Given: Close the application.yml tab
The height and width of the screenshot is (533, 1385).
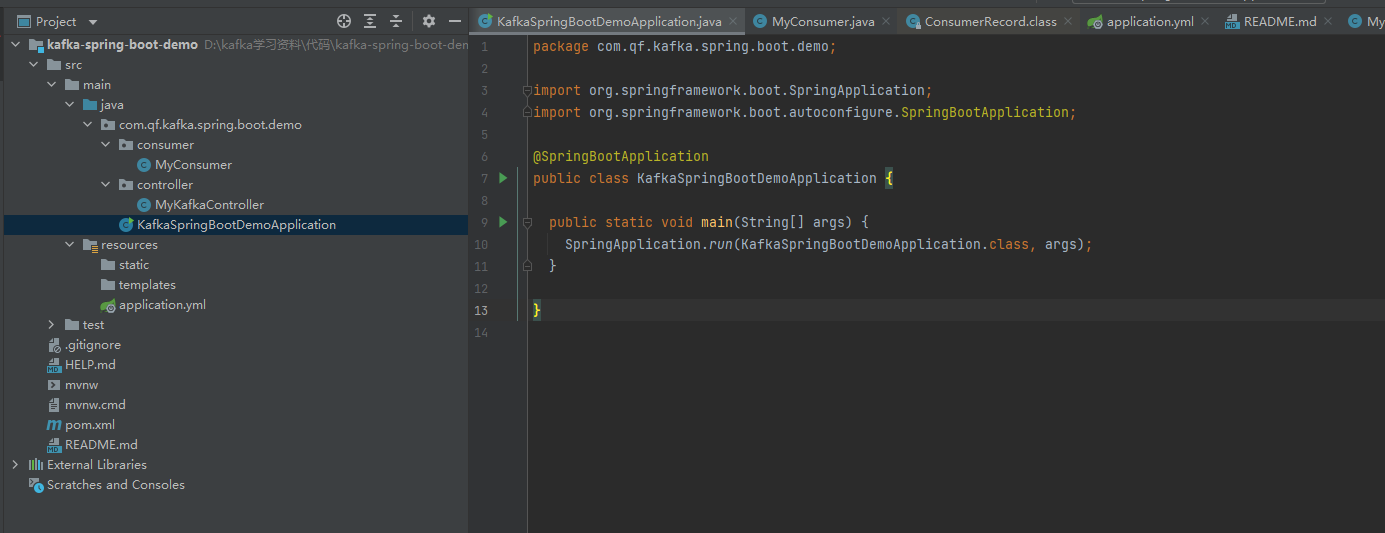Looking at the screenshot, I should (x=1205, y=21).
